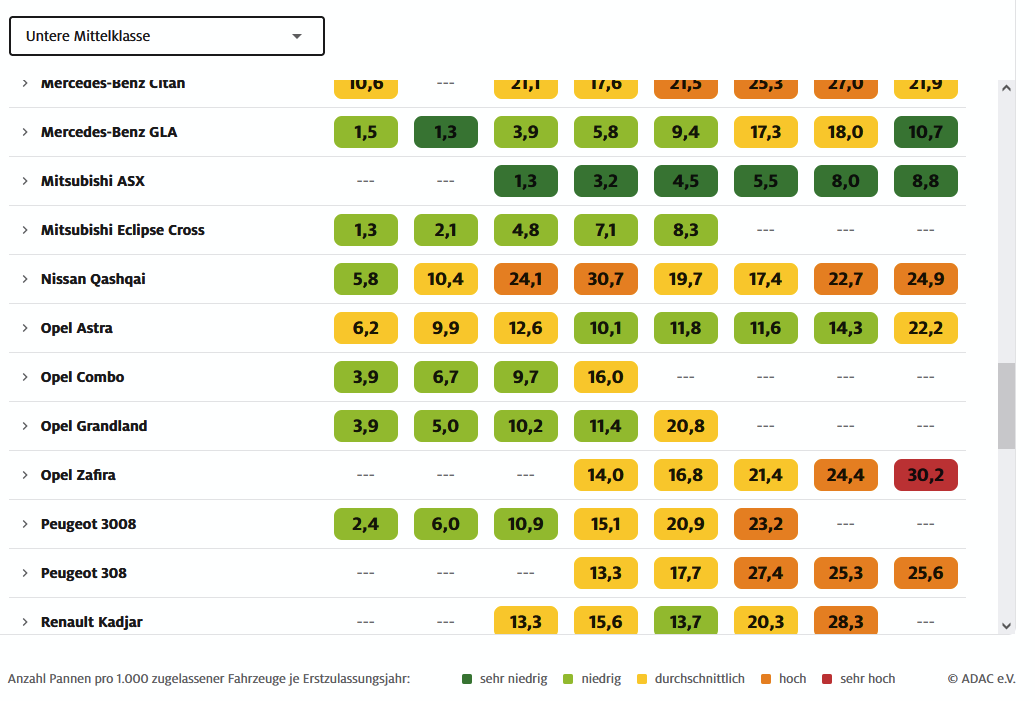Click the niedrig legend swatch
1035x701 pixels.
tap(568, 679)
